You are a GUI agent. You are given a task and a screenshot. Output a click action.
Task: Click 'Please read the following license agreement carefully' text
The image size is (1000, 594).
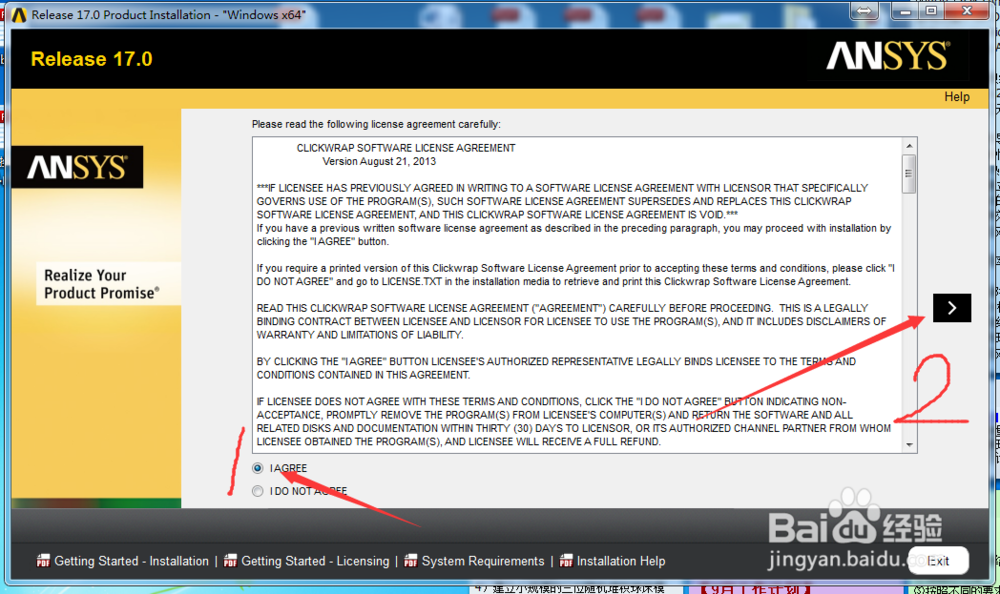coord(376,124)
